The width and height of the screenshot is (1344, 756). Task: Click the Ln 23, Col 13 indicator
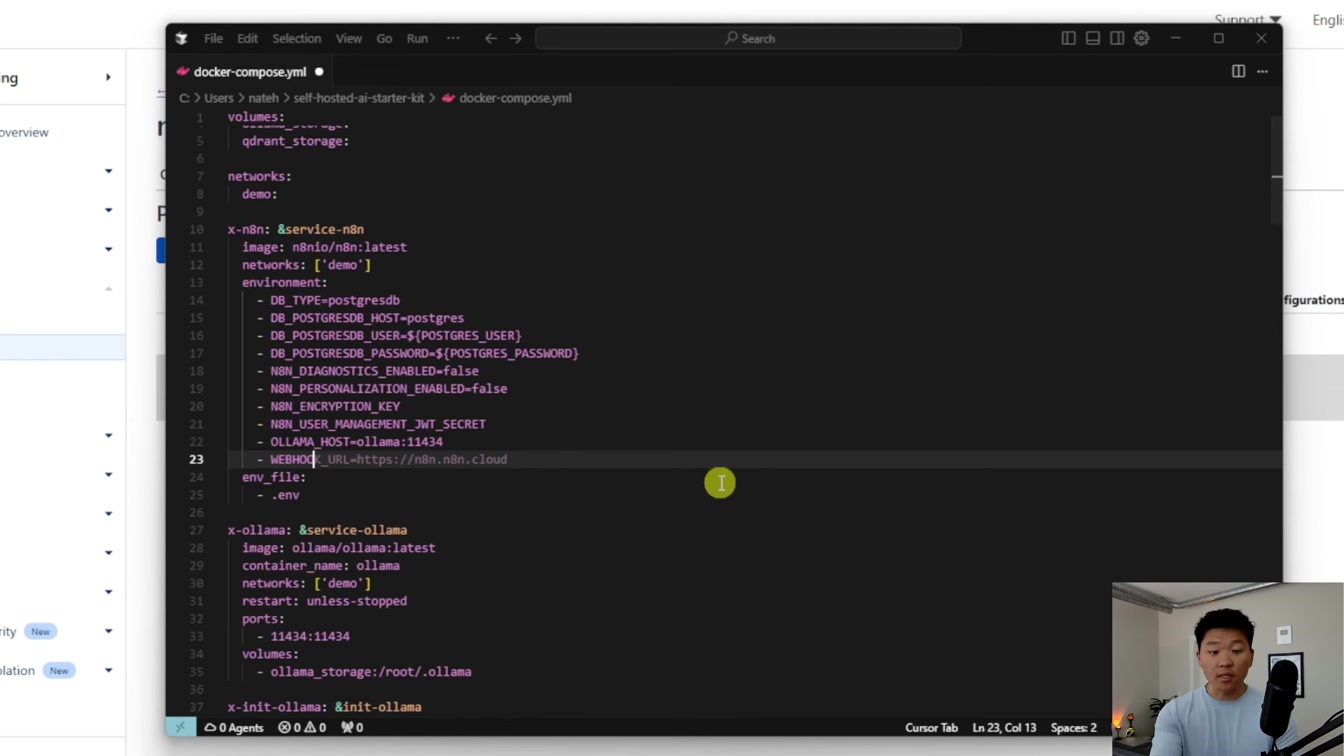[1004, 727]
